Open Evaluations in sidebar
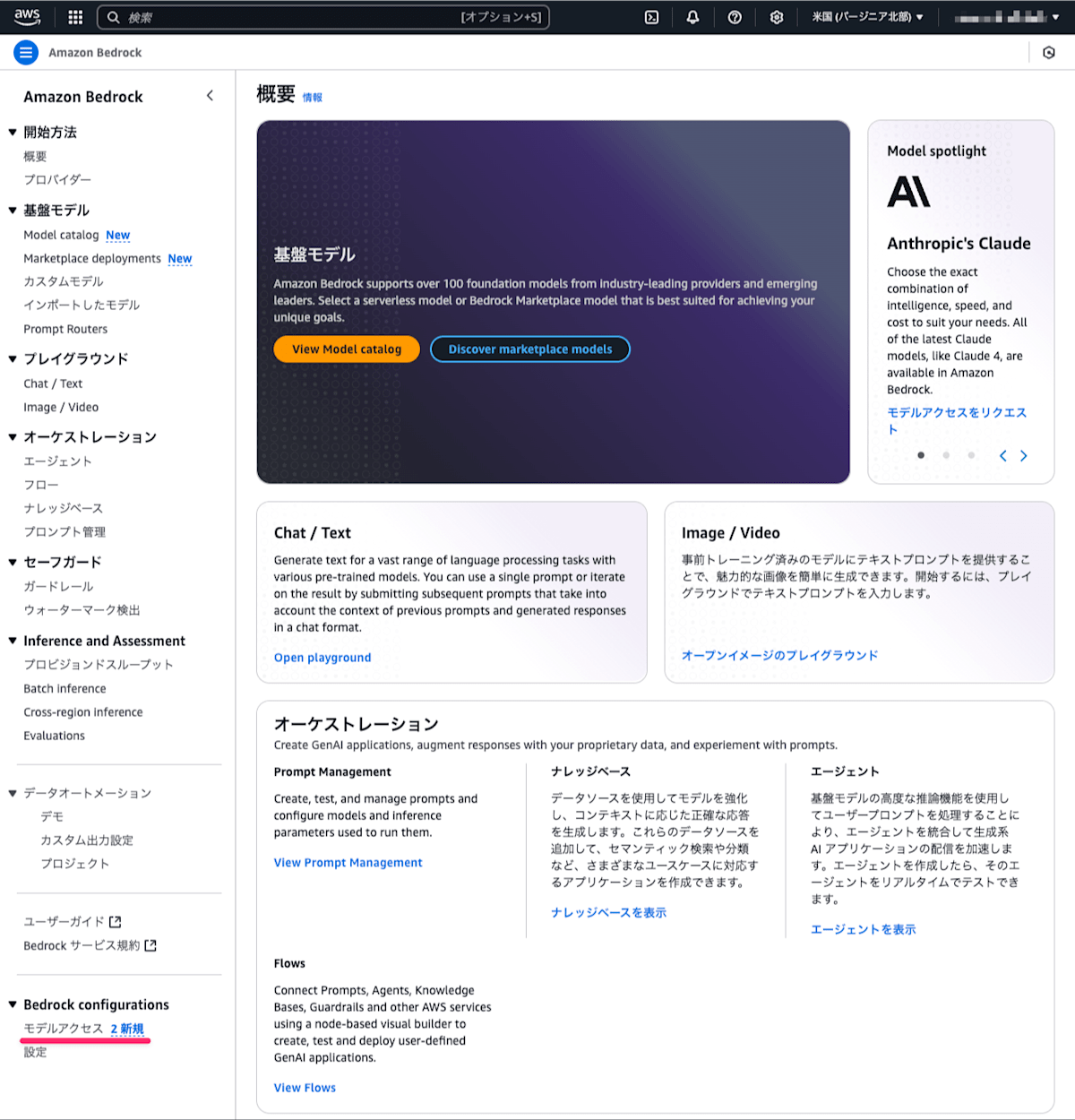The width and height of the screenshot is (1075, 1120). 54,736
